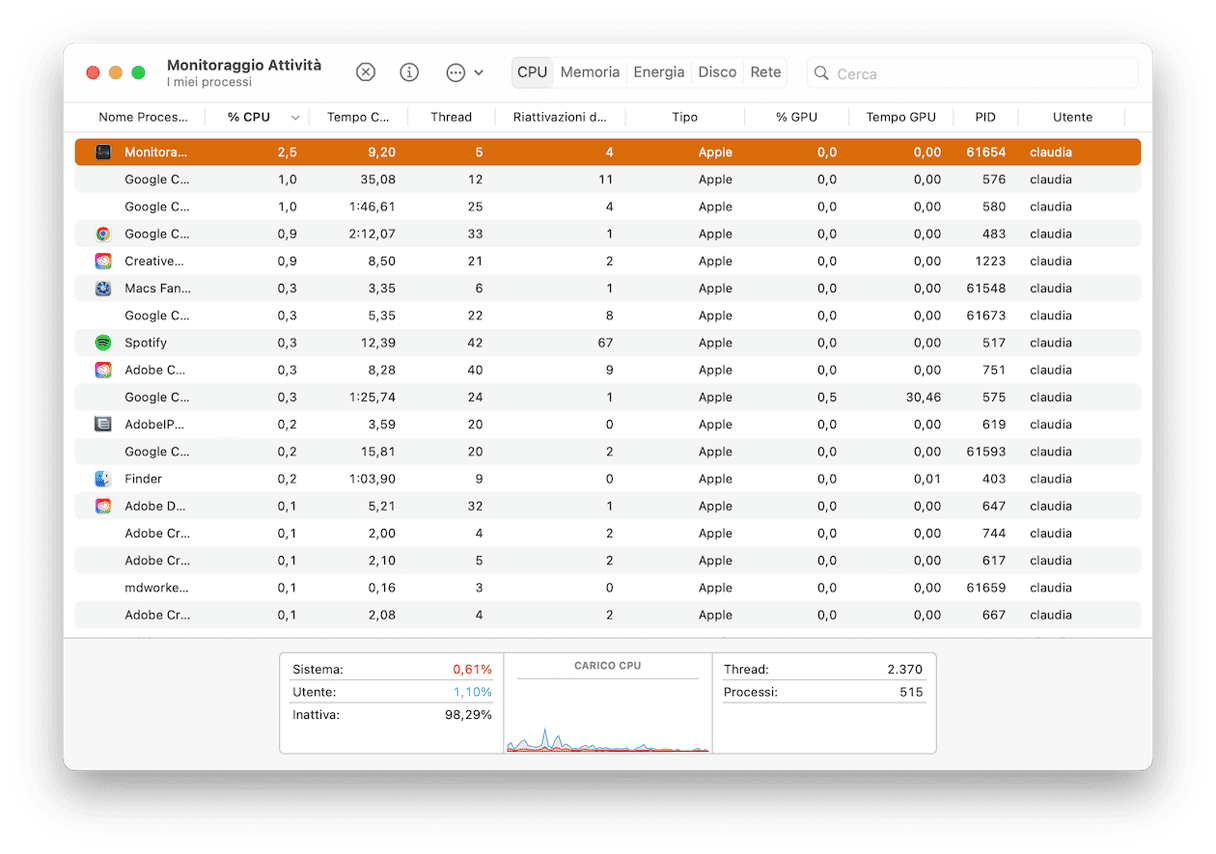Screen dimensions: 1216x854
Task: Expand the chevron beside the ellipsis button
Action: (479, 73)
